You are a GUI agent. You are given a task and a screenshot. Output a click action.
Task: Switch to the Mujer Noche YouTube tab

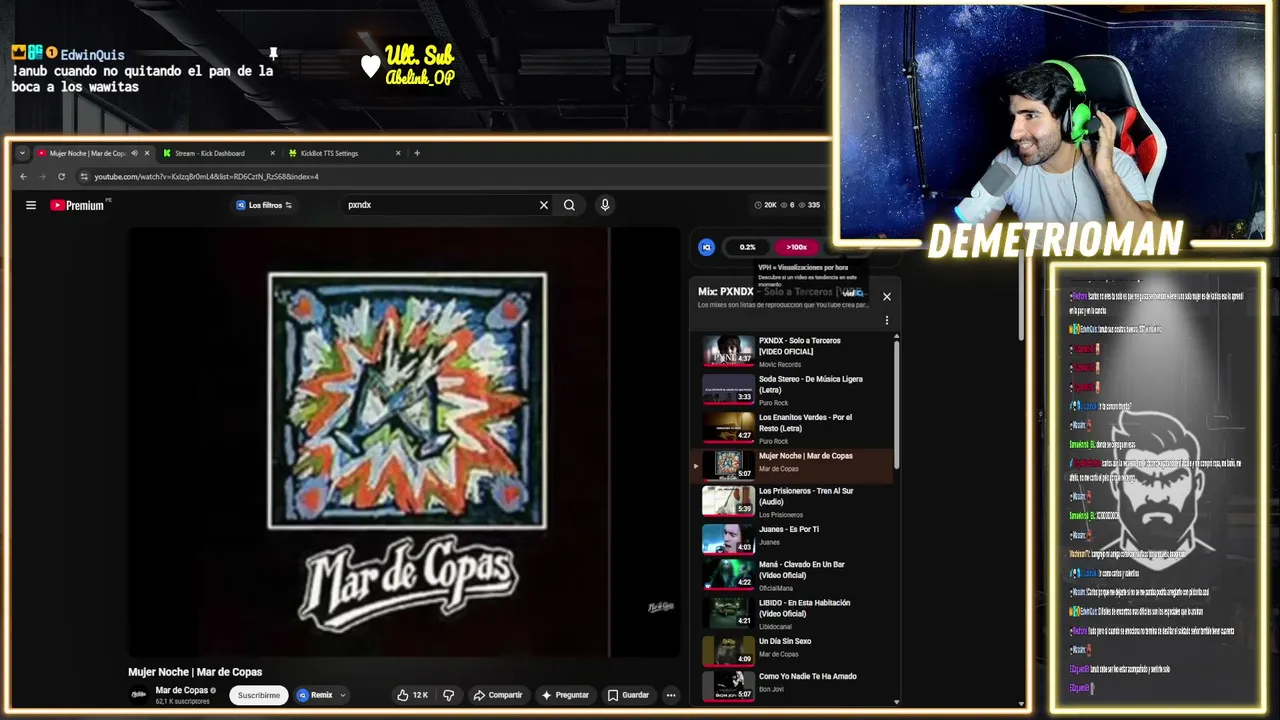tap(88, 153)
